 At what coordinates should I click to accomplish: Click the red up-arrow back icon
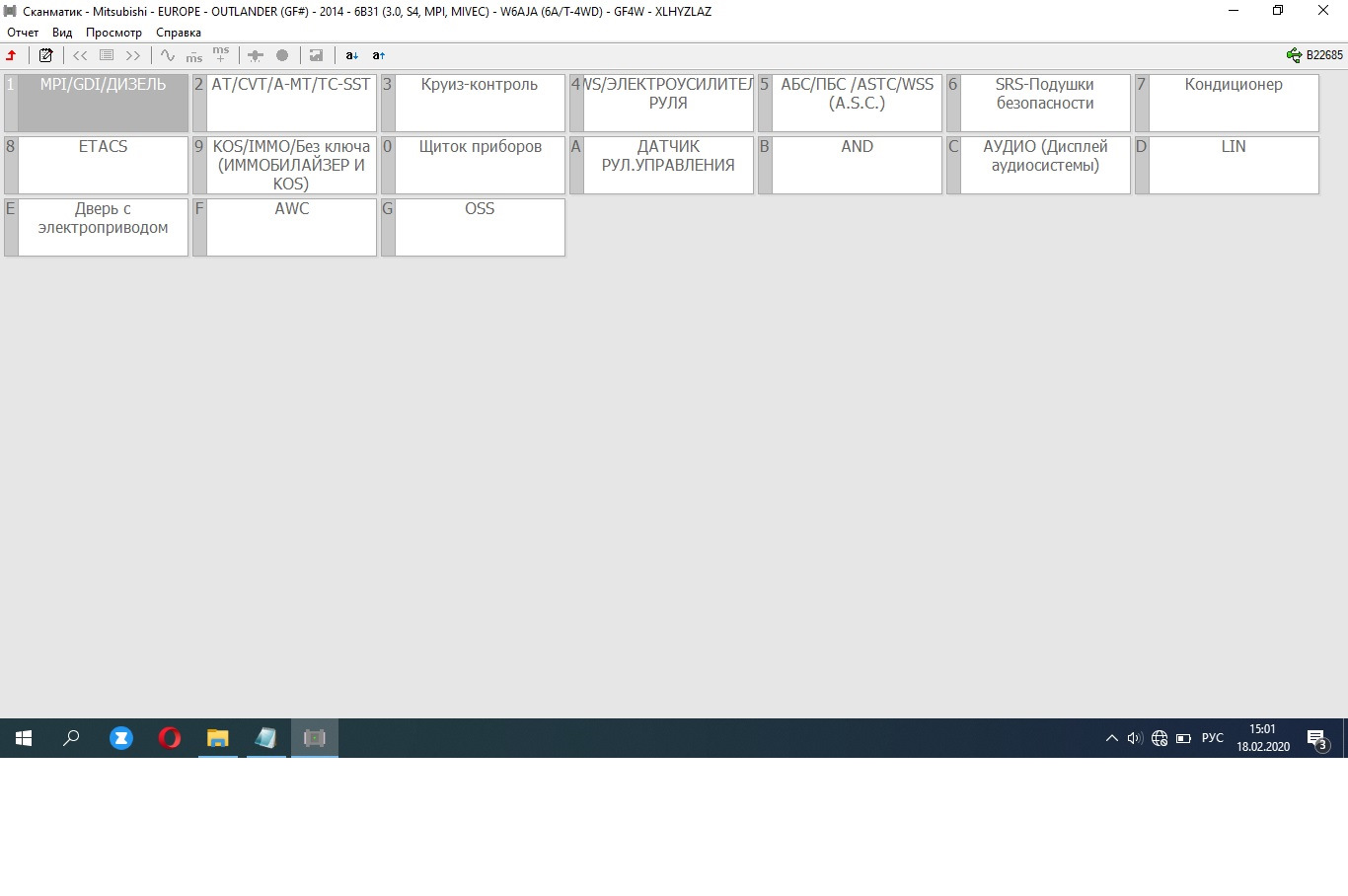click(x=12, y=55)
